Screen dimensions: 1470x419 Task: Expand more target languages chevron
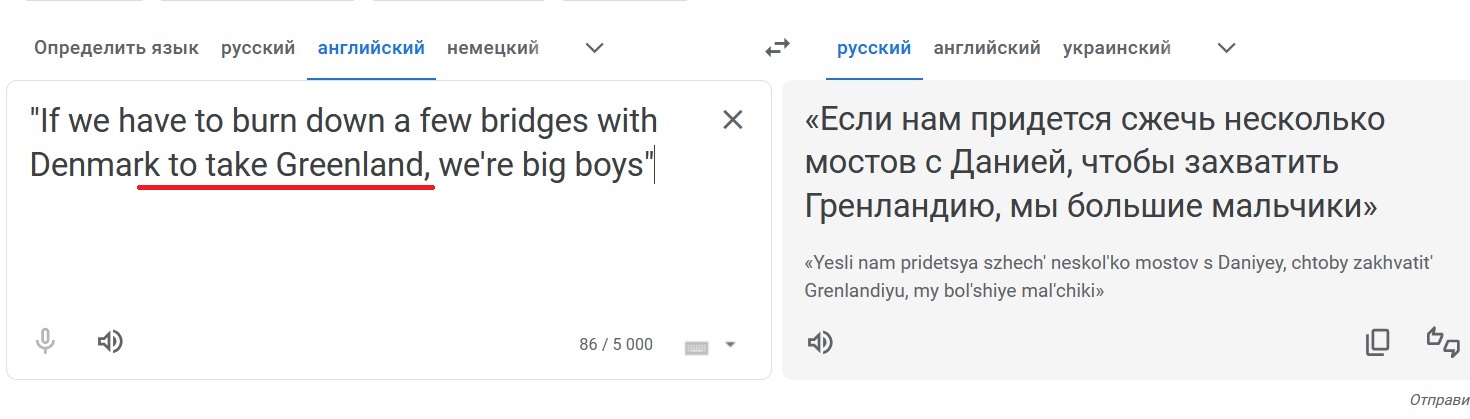point(1226,47)
